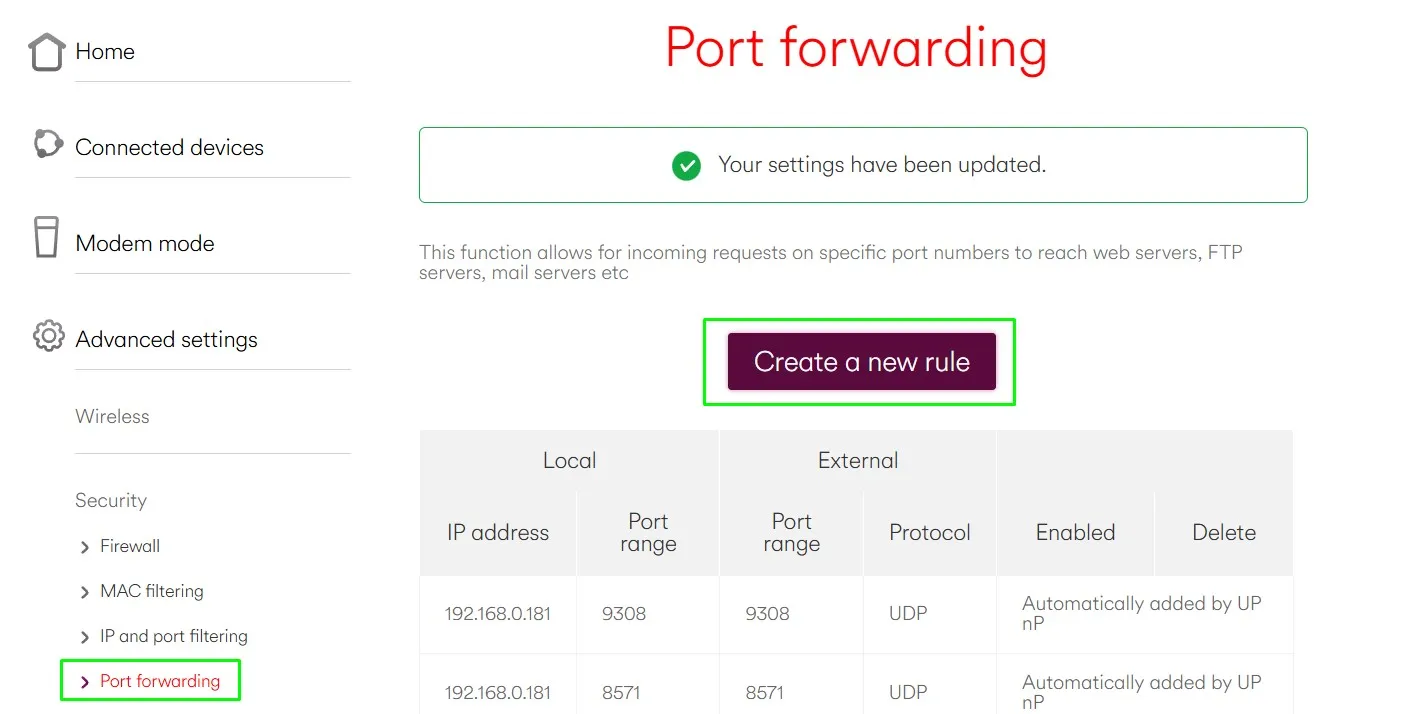
Task: Click the Connected devices network icon
Action: coord(47,144)
